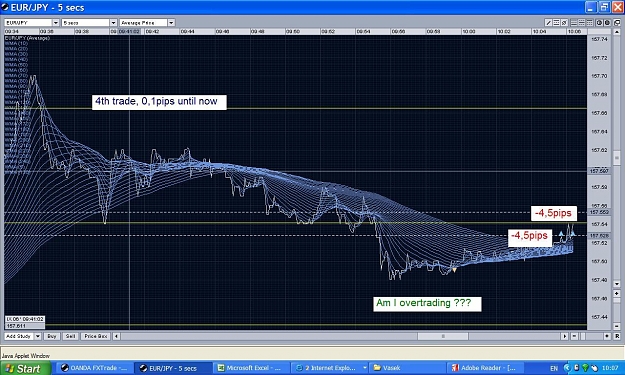The image size is (625, 375).
Task: Click the Buy button
Action: tap(52, 336)
